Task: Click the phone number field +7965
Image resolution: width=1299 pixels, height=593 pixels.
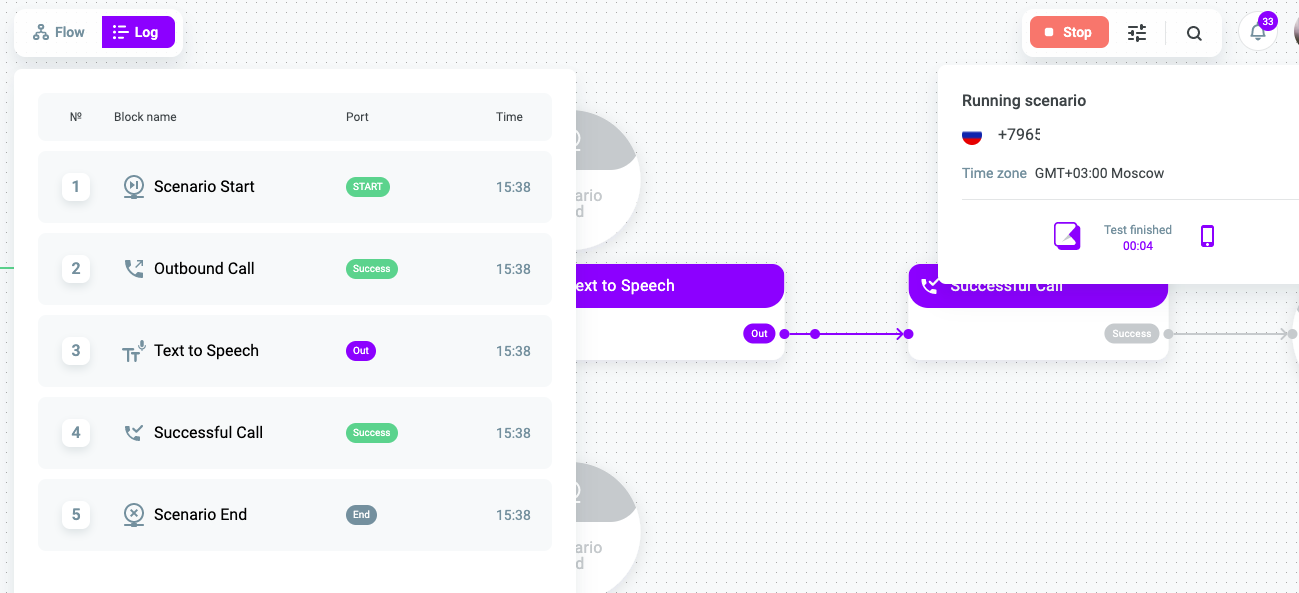Action: tap(1019, 135)
